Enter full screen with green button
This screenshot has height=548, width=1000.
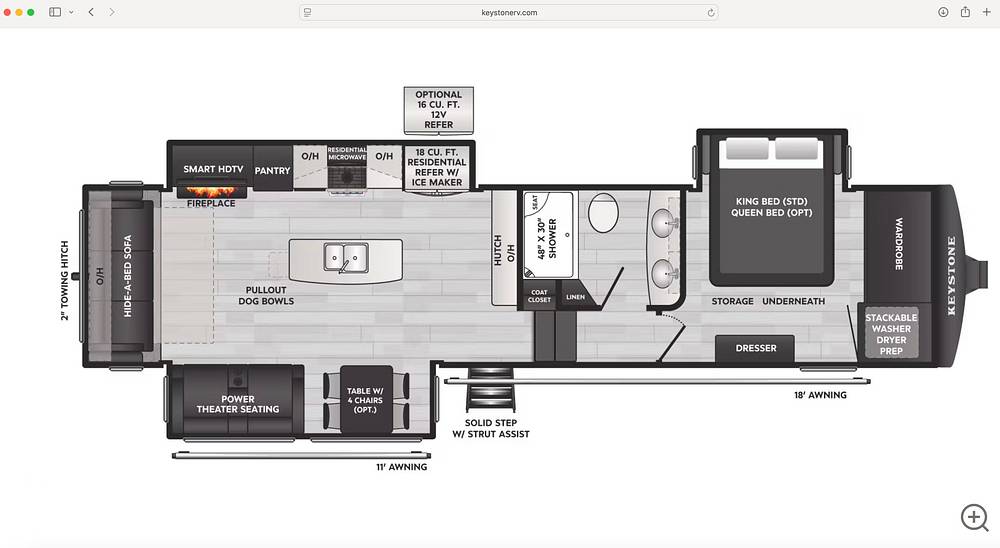pos(31,12)
